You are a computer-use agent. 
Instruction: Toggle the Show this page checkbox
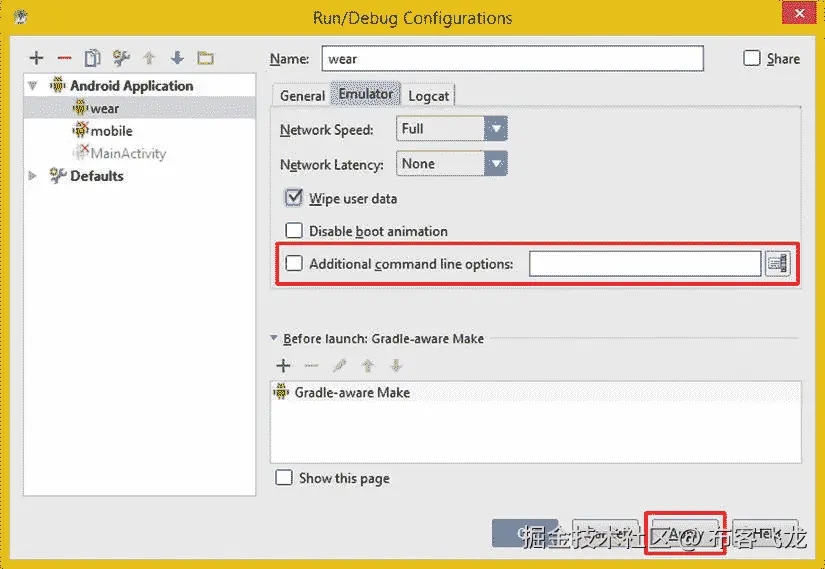tap(284, 478)
